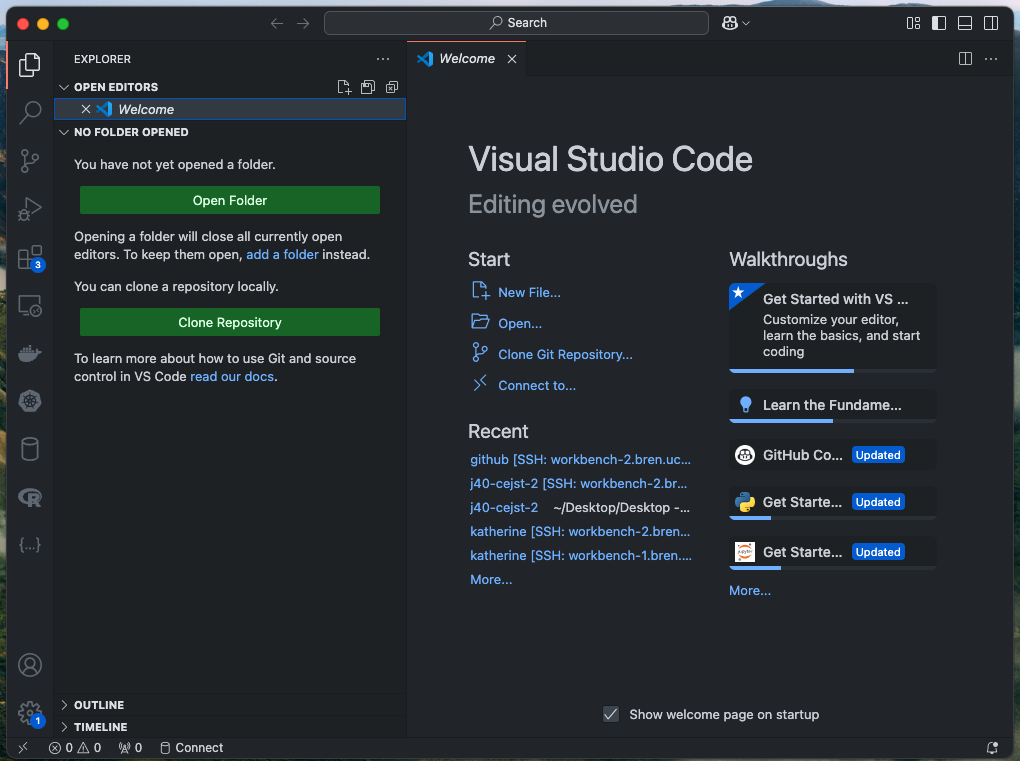Screen dimensions: 1020x761
Task: Collapse the No Folder Opened section
Action: (x=64, y=132)
